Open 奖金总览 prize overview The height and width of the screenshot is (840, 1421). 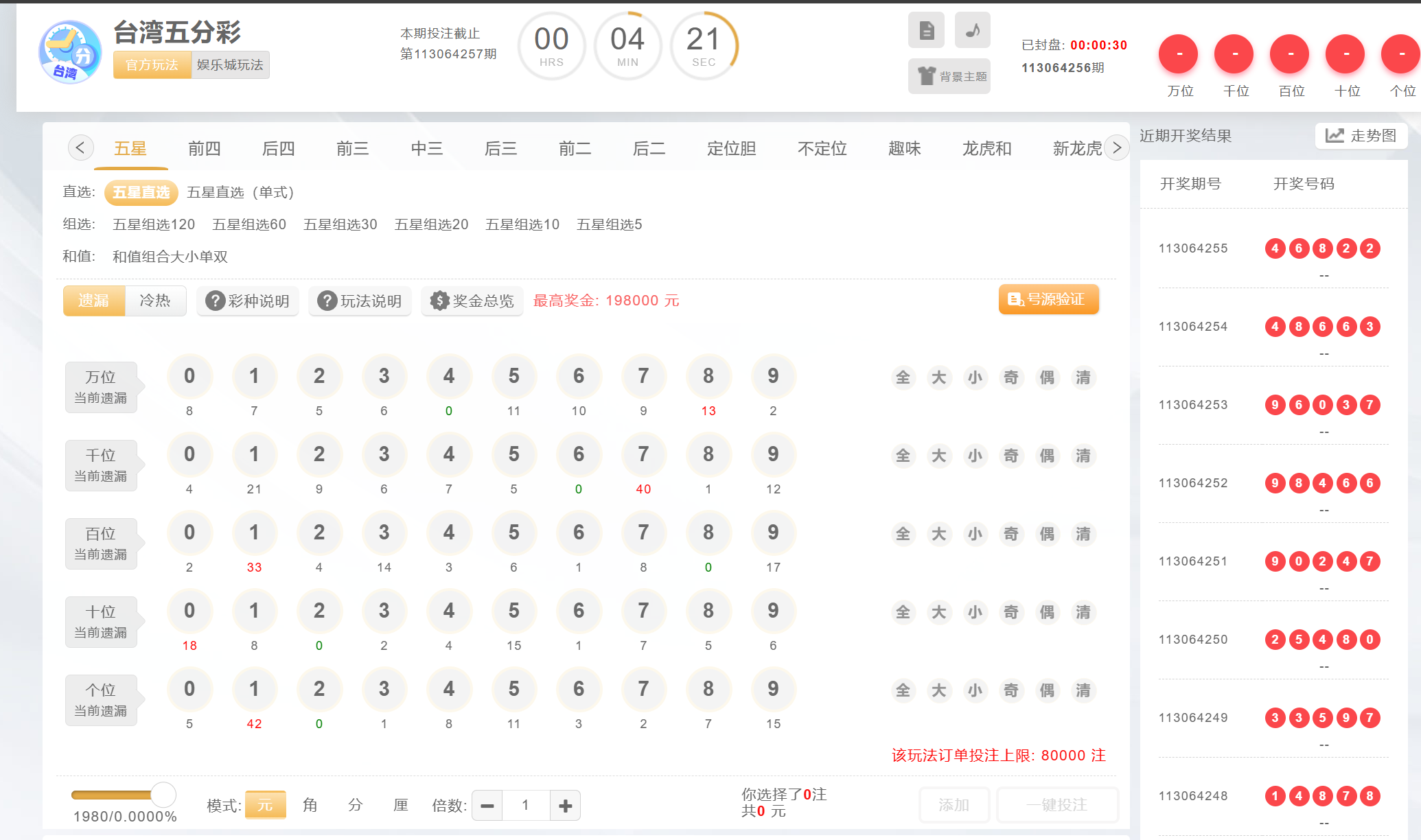(x=472, y=301)
